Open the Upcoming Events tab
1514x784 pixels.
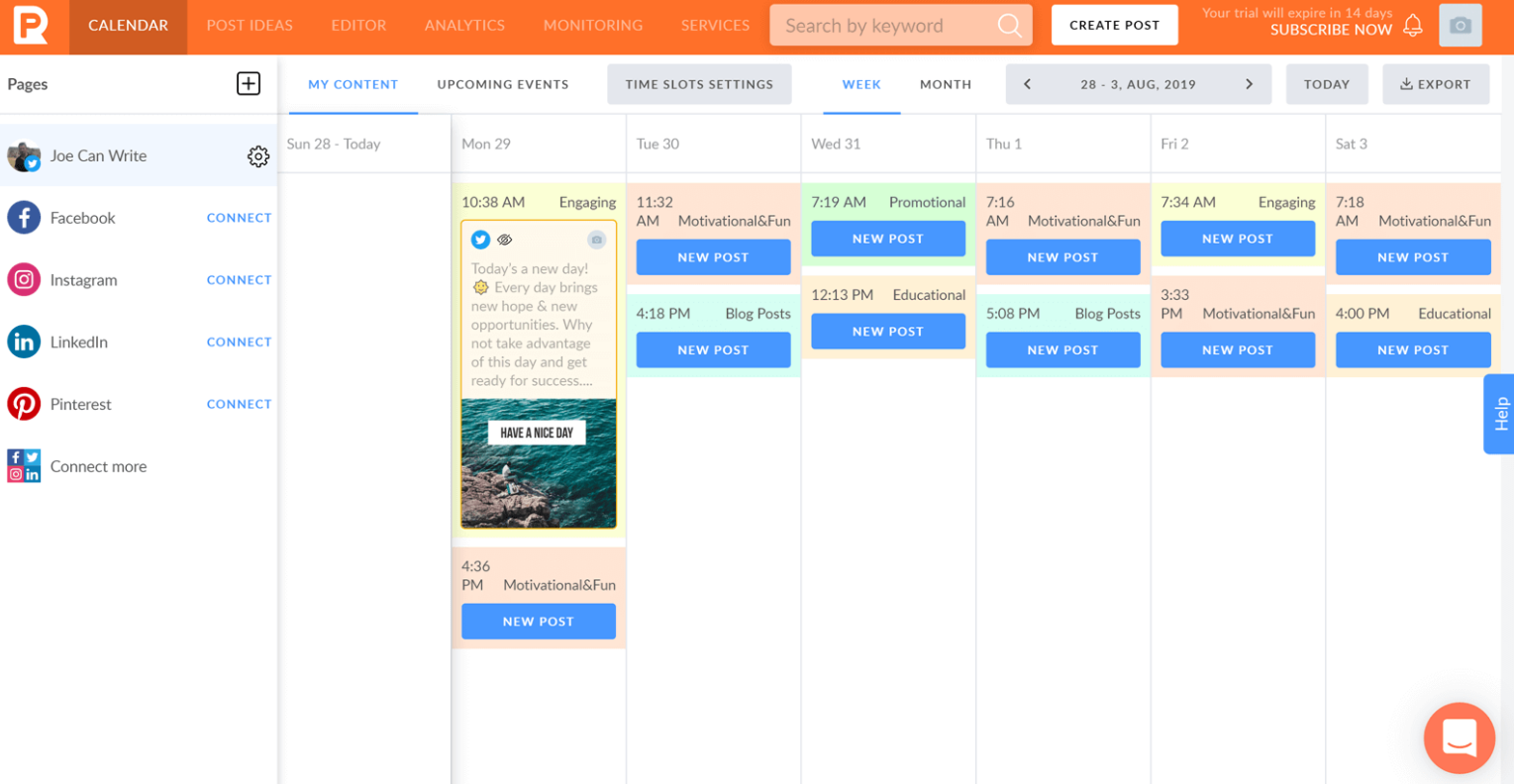point(502,84)
